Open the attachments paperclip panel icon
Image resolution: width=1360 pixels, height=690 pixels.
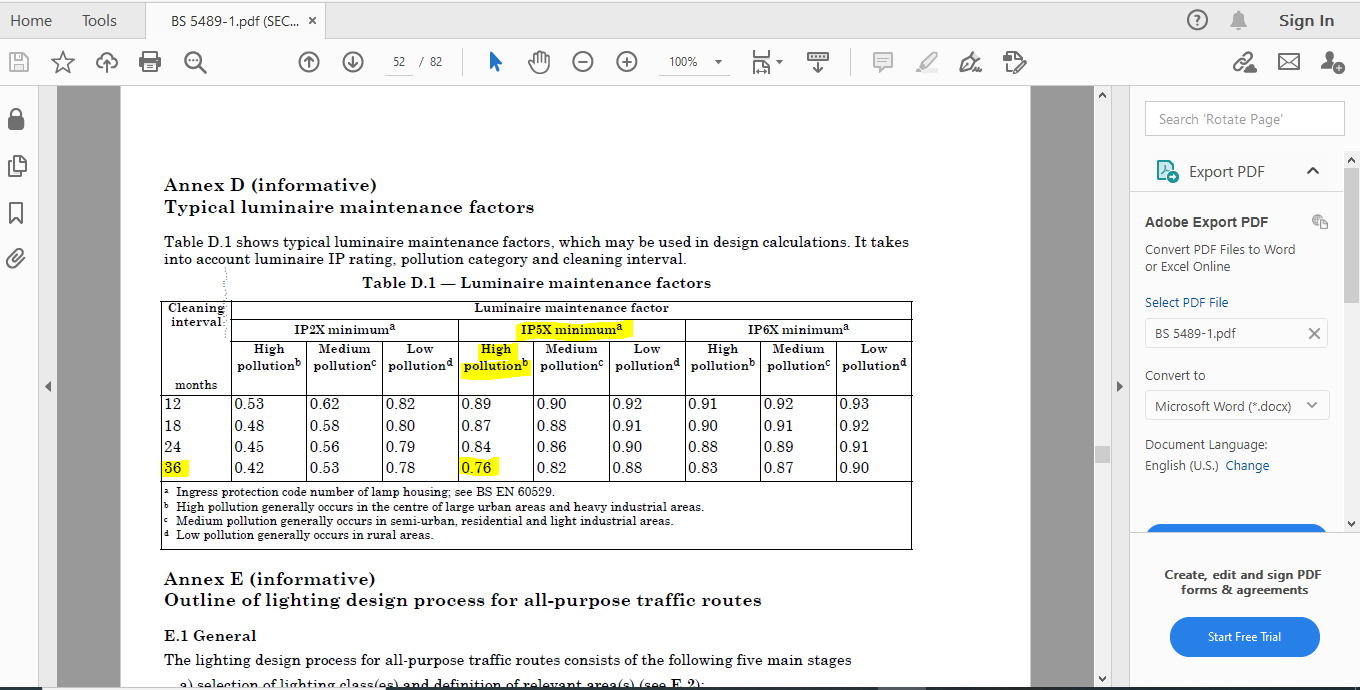[x=16, y=258]
